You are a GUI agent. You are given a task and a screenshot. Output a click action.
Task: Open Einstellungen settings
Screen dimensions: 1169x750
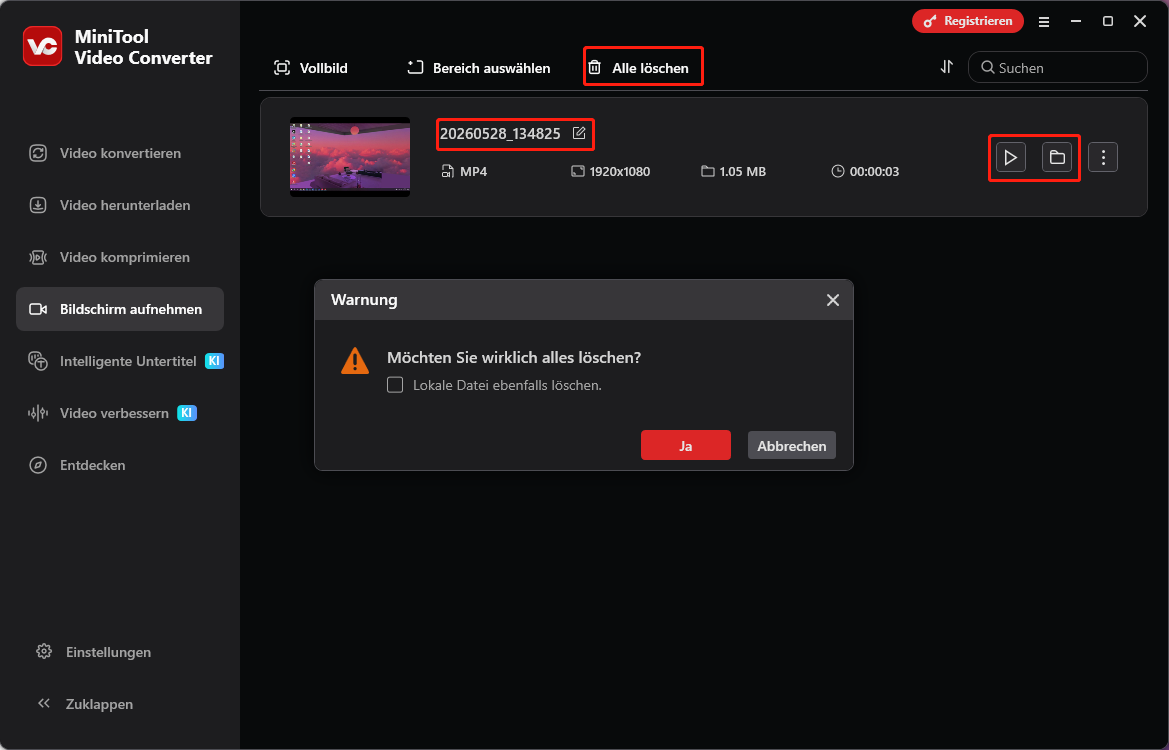point(94,652)
